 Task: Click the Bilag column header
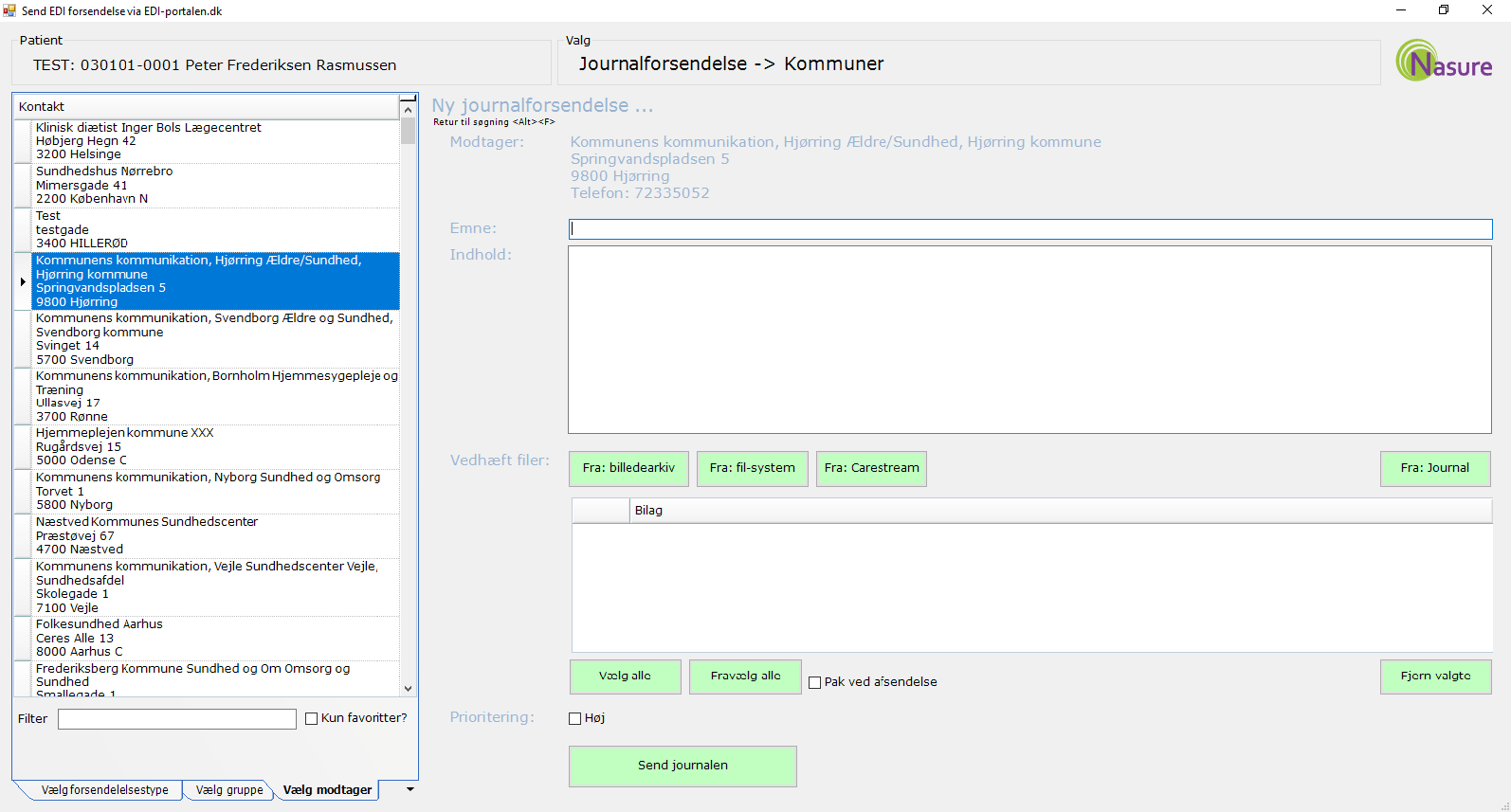pyautogui.click(x=1061, y=511)
